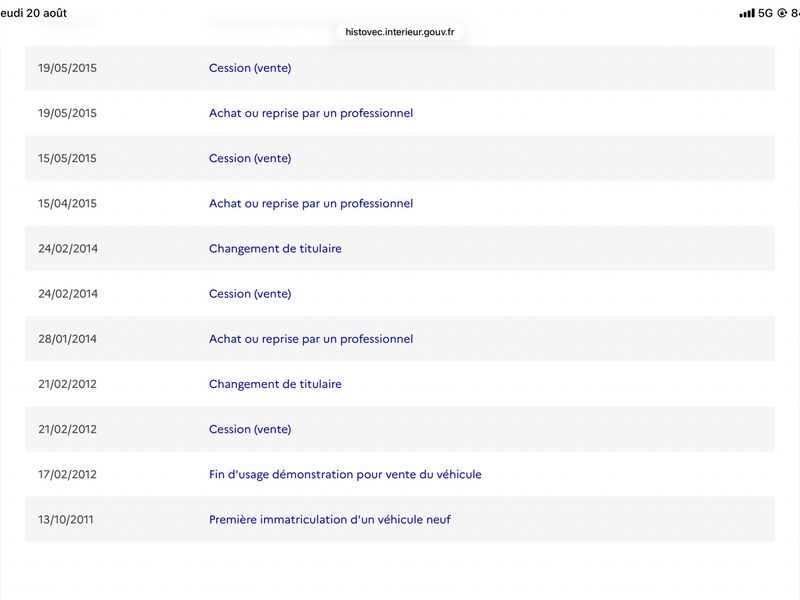Screen dimensions: 800x600
Task: Tap the cellular signal bars icon
Action: coord(747,13)
